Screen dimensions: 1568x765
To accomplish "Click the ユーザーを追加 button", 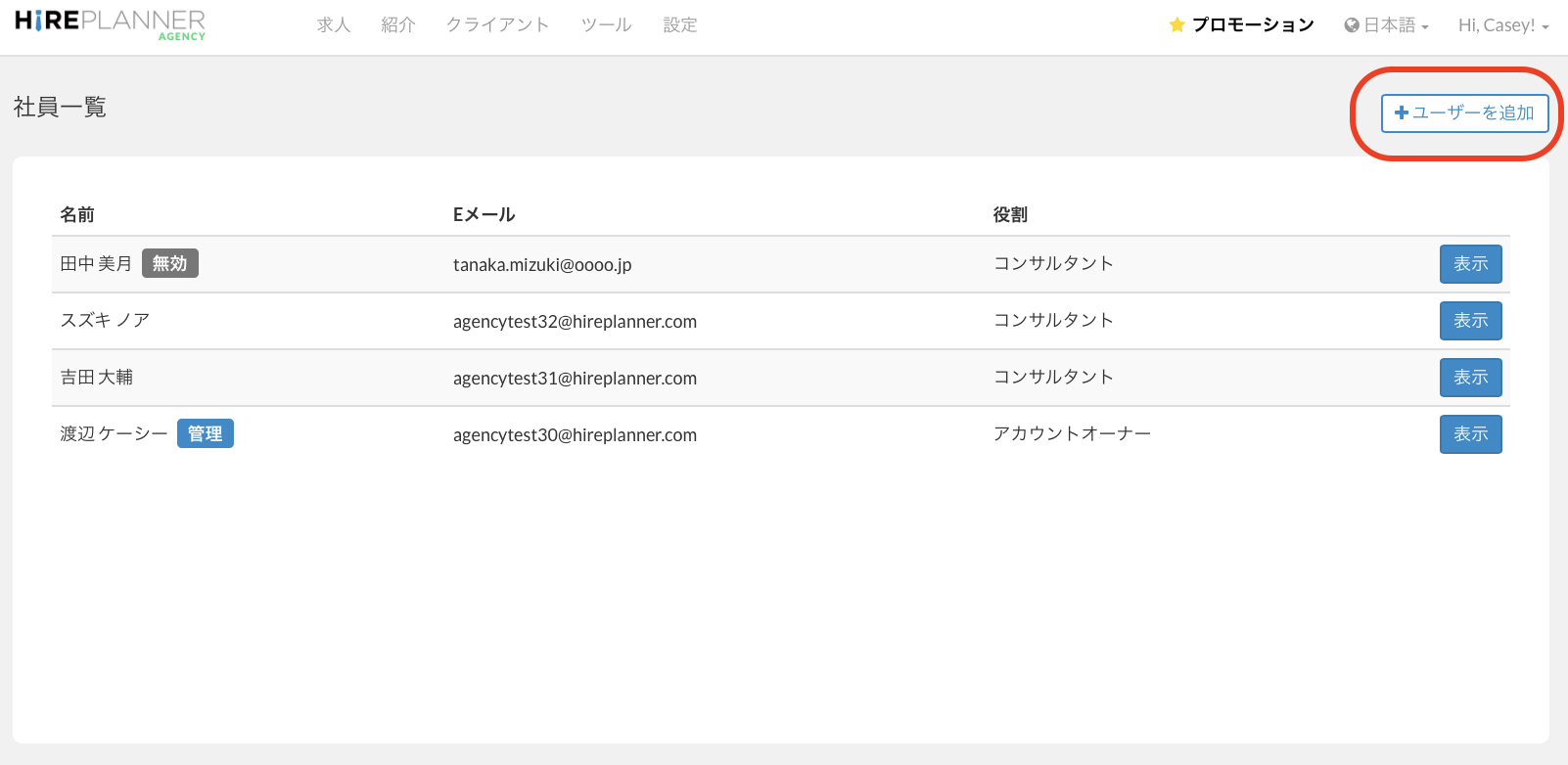I will tap(1464, 113).
